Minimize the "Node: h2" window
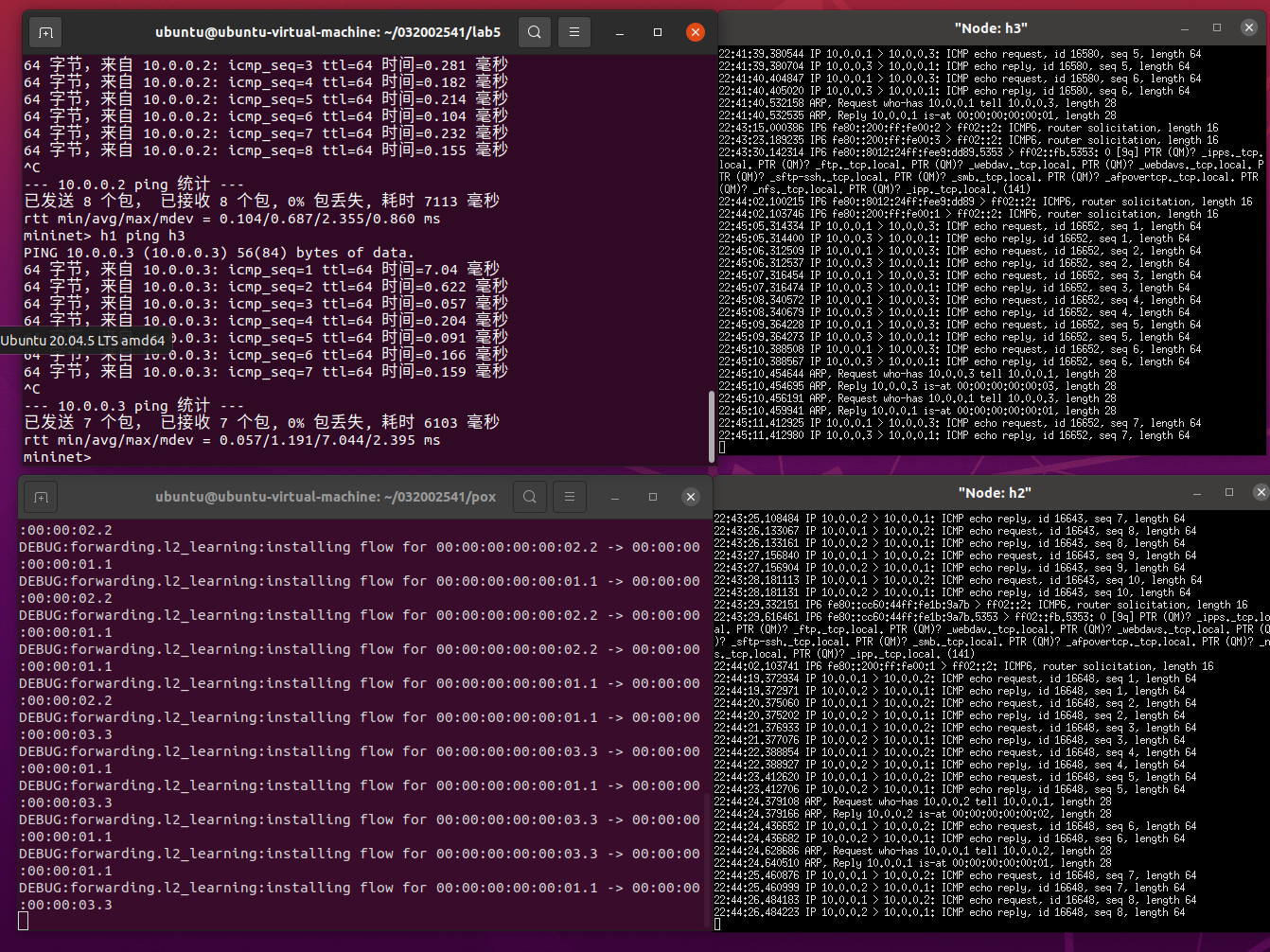Screen dimensions: 1270x952 click(1198, 492)
